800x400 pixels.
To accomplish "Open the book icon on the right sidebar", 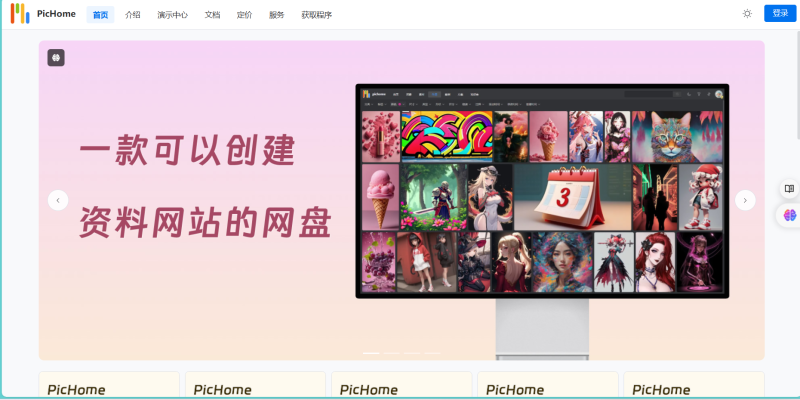I will [789, 189].
